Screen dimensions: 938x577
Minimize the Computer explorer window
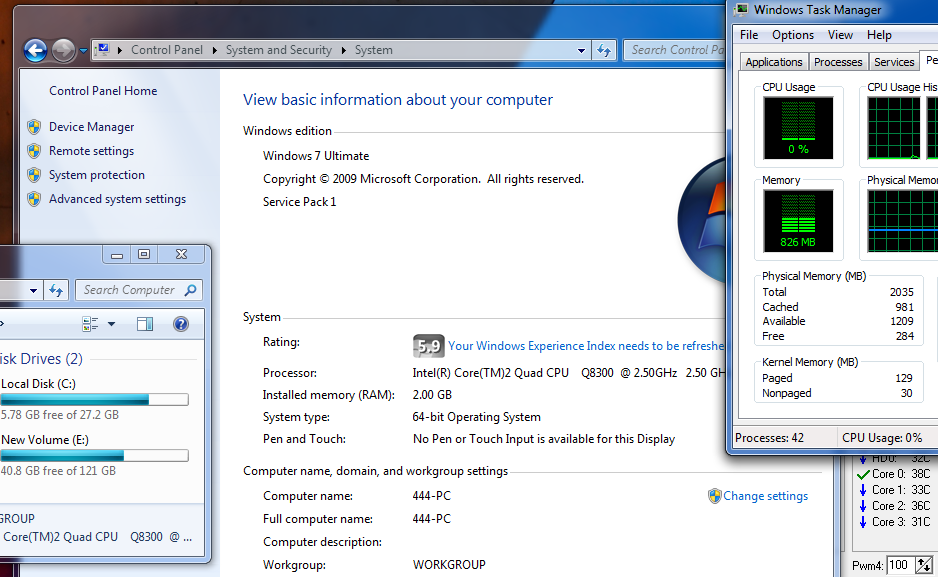click(x=117, y=255)
